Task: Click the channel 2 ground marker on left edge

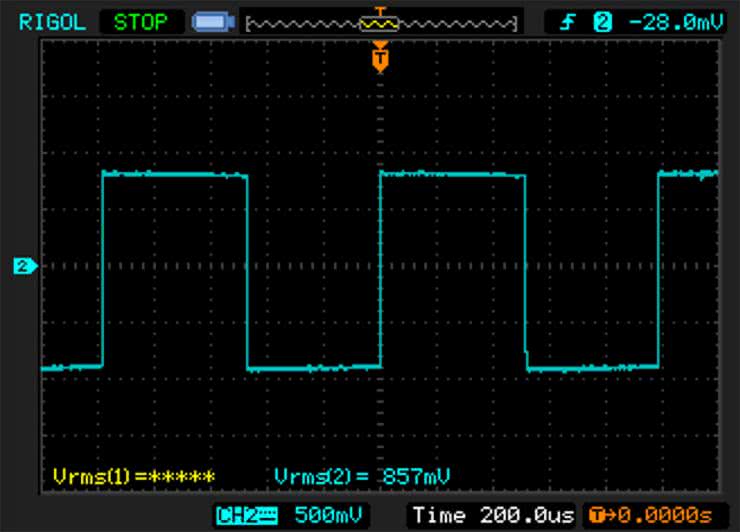Action: 24,266
